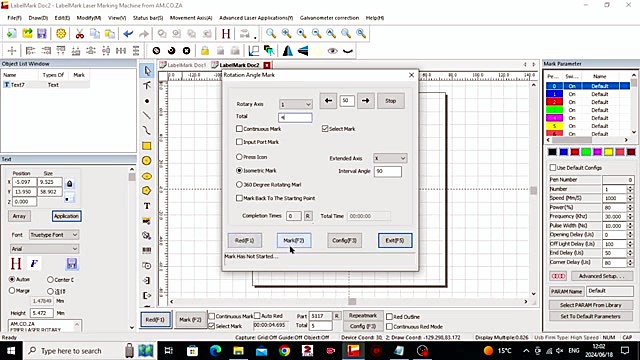Click the Open file folder icon
The width and height of the screenshot is (640, 360).
(27, 33)
